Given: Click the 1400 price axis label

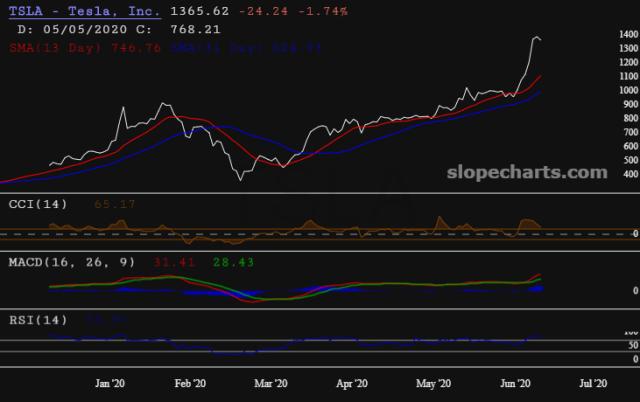Looking at the screenshot, I should click(629, 34).
